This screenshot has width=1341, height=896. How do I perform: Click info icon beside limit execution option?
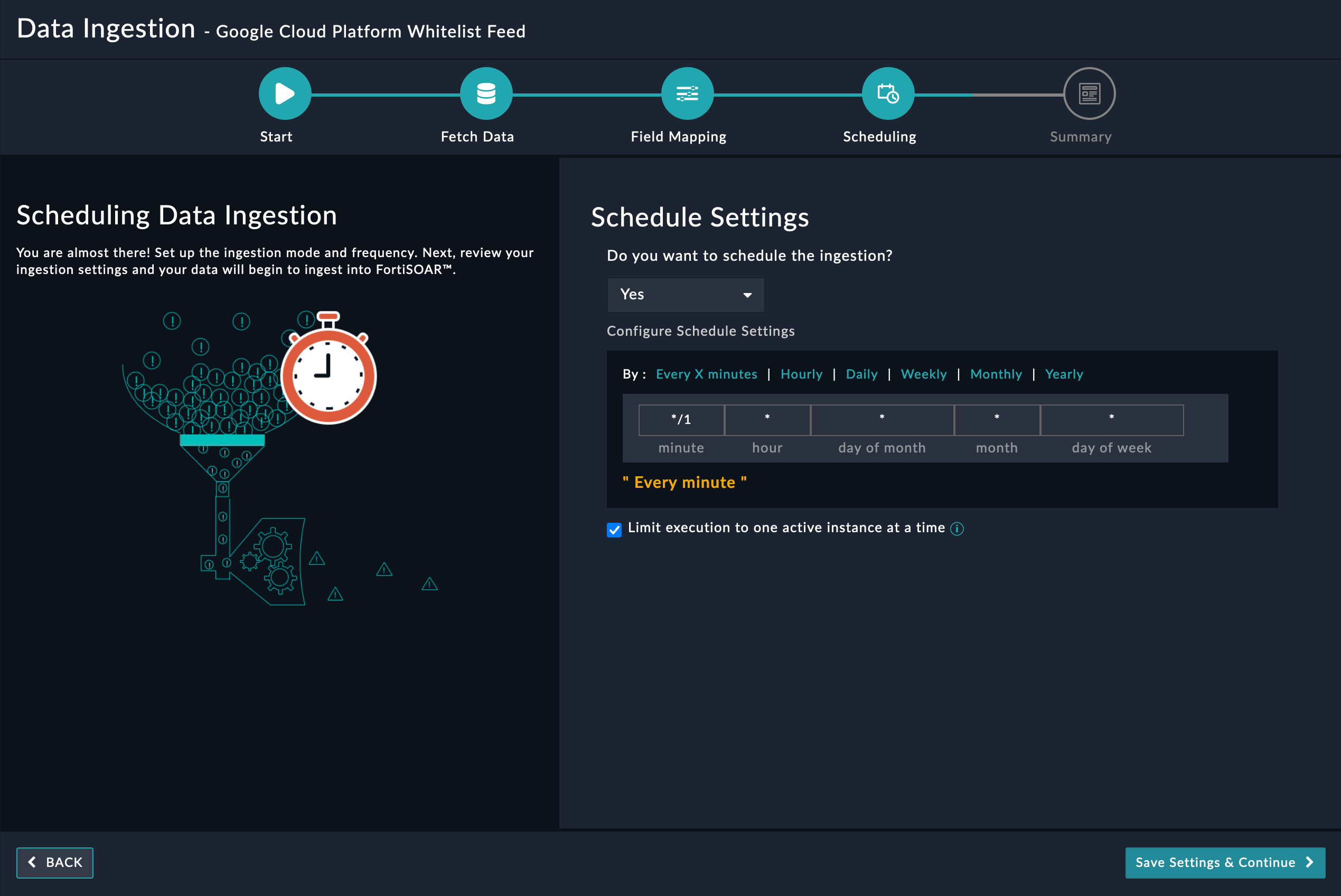point(957,529)
